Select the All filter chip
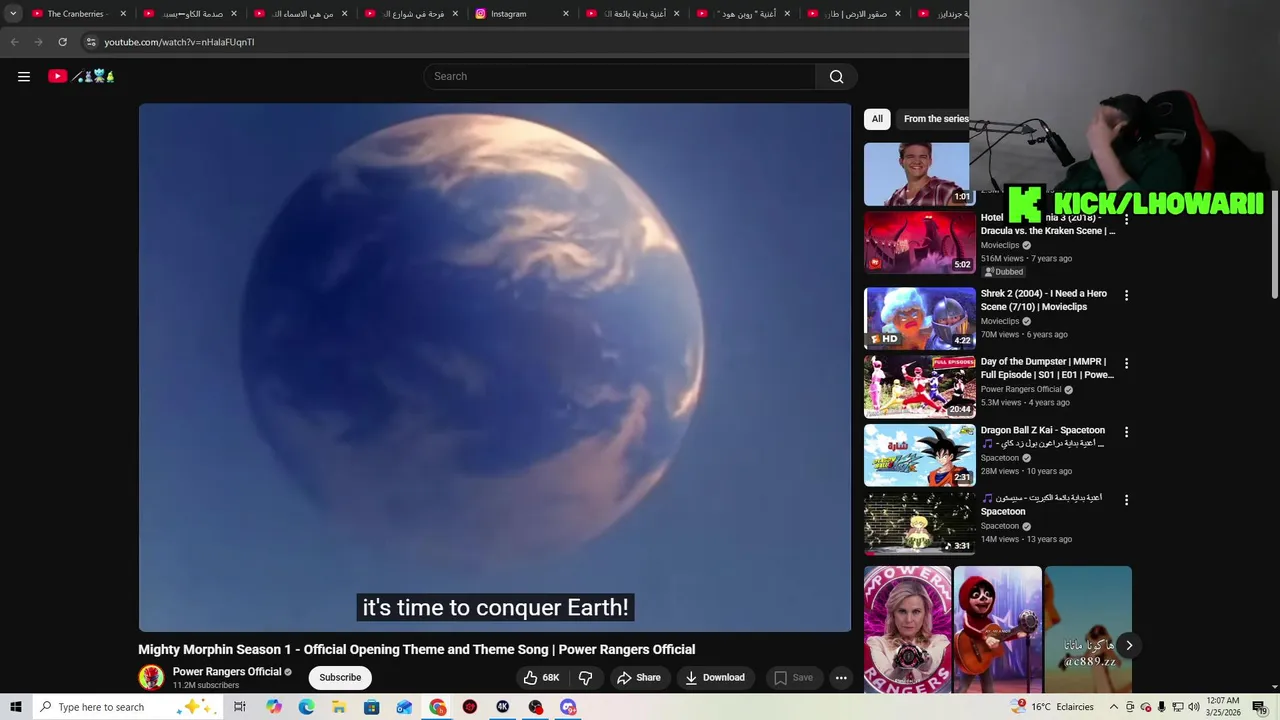The width and height of the screenshot is (1280, 720). pos(877,119)
